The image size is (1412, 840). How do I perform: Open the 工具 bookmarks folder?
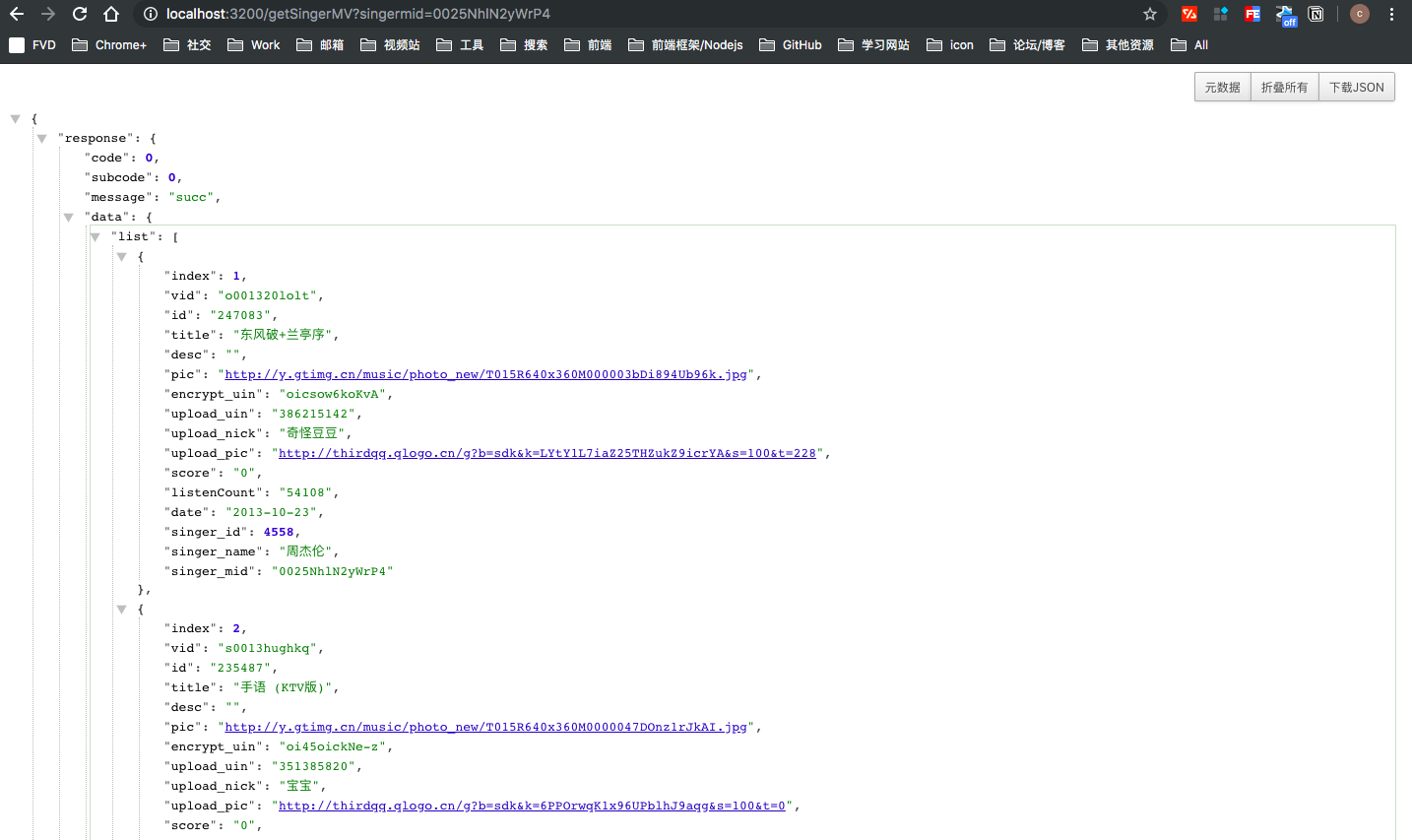[x=460, y=45]
